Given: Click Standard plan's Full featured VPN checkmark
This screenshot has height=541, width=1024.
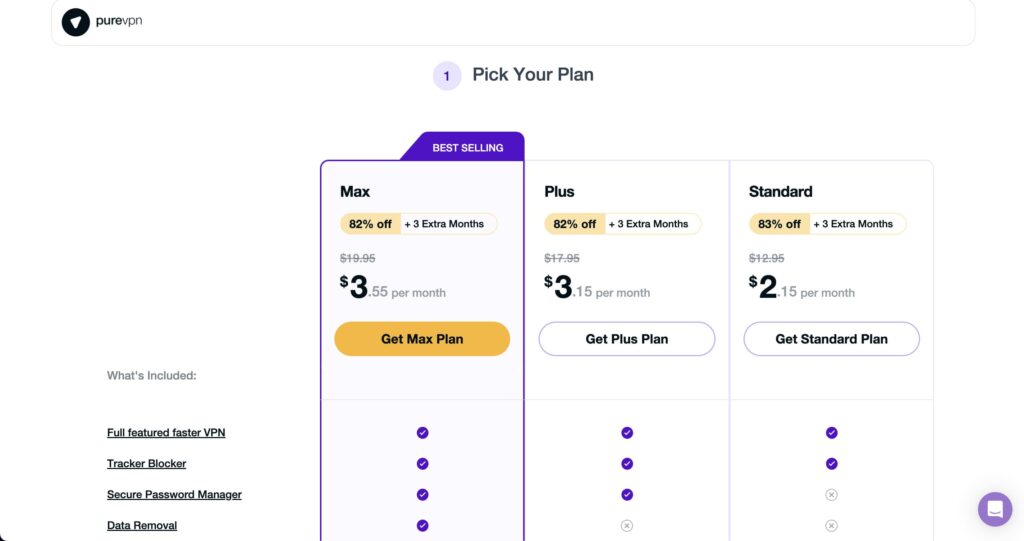Looking at the screenshot, I should pos(831,433).
